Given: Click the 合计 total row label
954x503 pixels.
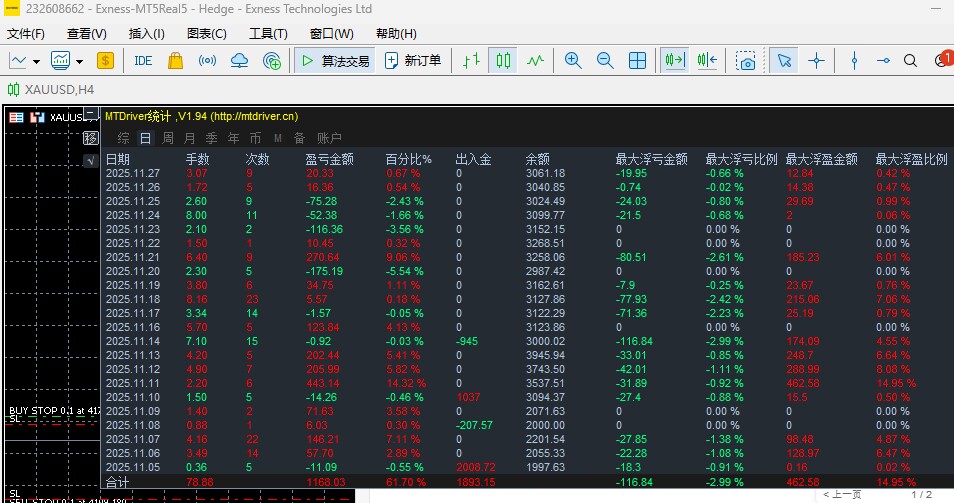Looking at the screenshot, I should pyautogui.click(x=117, y=482).
